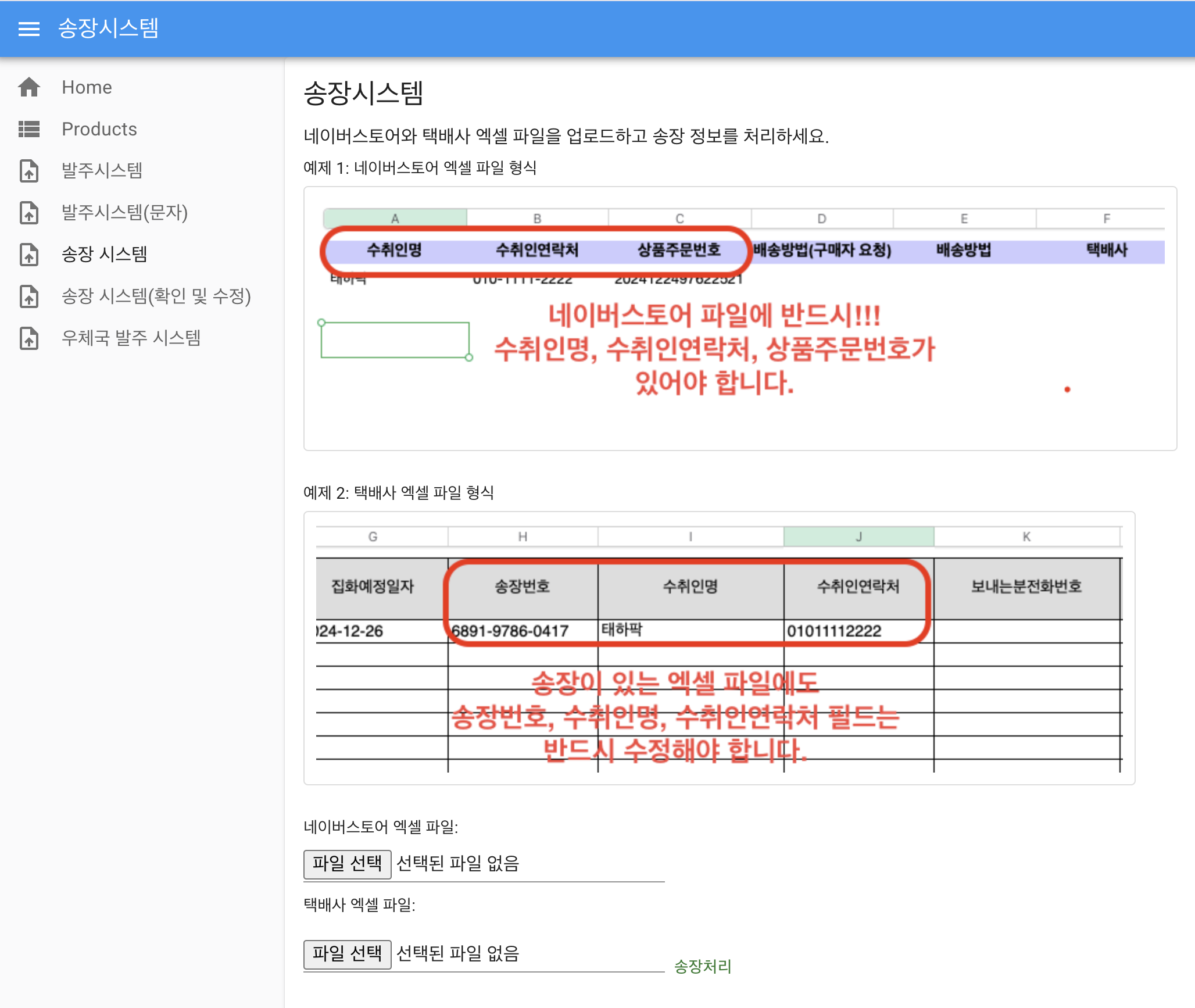Go to Products in sidebar
The image size is (1195, 1008).
tap(99, 129)
